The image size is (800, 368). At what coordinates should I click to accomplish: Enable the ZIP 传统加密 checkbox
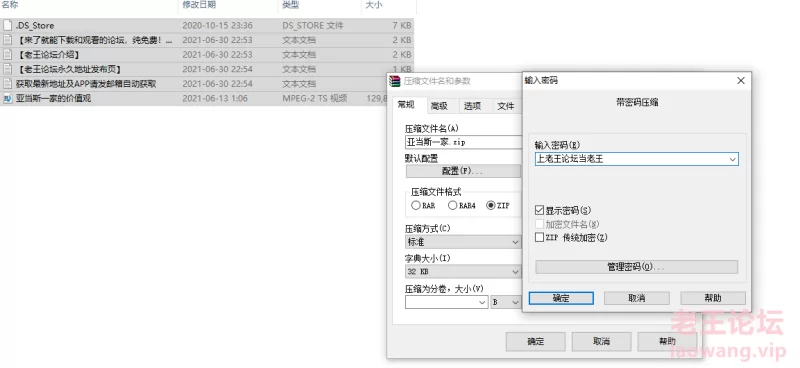click(x=539, y=237)
